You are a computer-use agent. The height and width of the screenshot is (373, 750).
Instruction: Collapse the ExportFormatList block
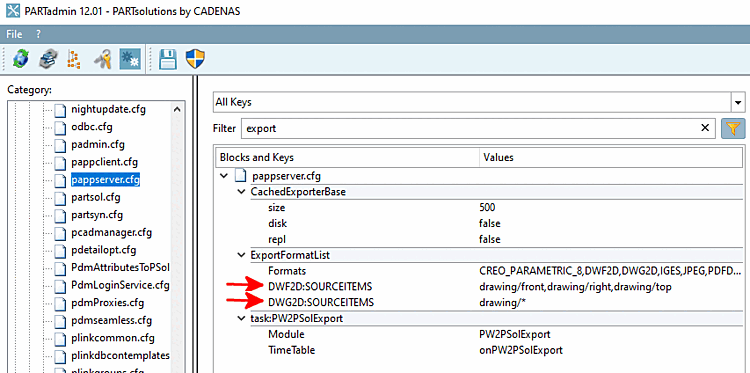pyautogui.click(x=242, y=255)
